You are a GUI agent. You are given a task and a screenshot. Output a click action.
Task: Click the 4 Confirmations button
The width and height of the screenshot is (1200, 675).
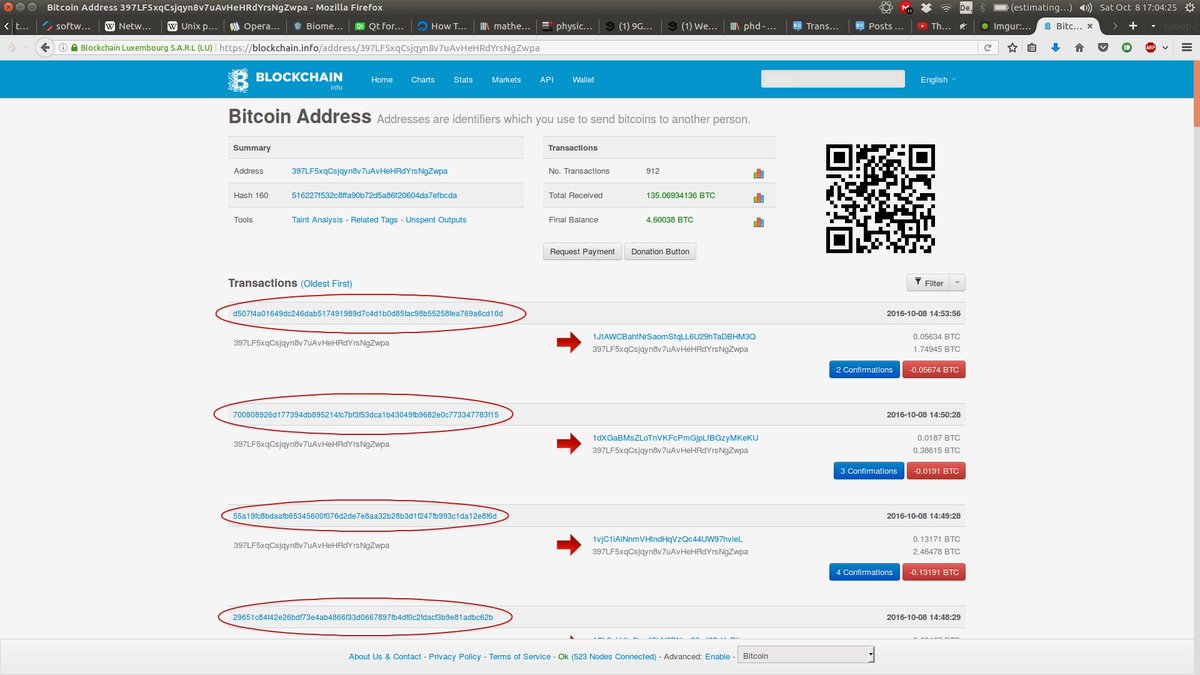(x=864, y=572)
